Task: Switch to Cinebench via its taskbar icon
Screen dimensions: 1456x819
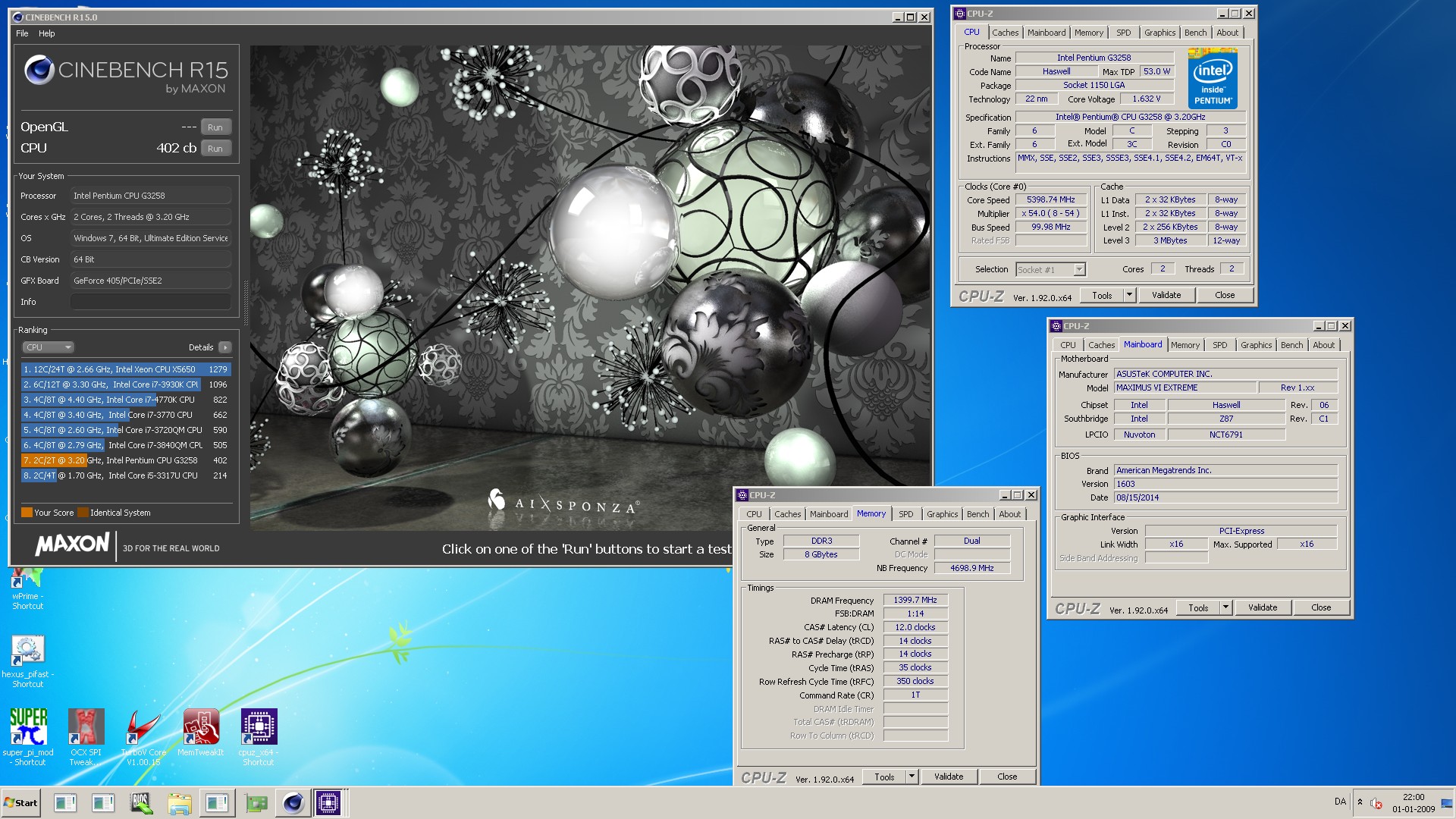Action: (x=293, y=803)
